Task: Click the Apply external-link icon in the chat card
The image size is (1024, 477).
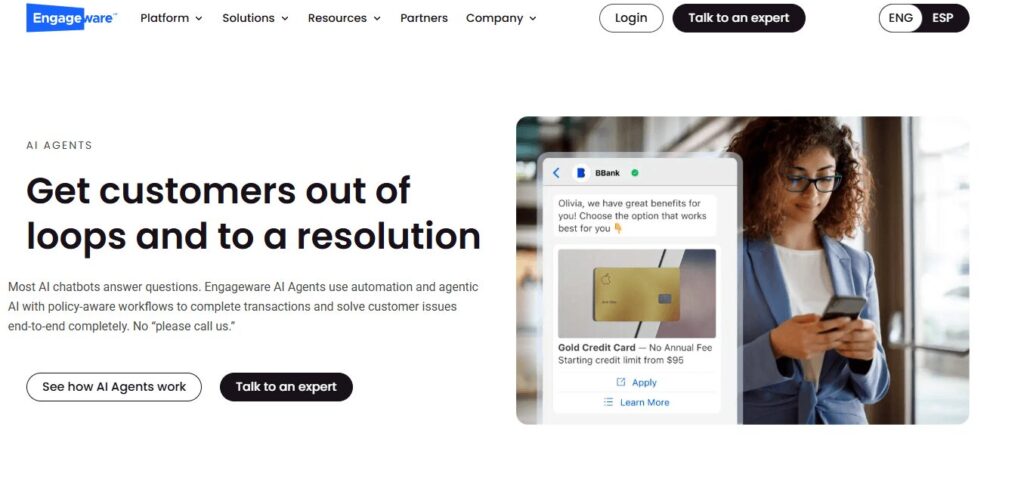Action: 621,382
